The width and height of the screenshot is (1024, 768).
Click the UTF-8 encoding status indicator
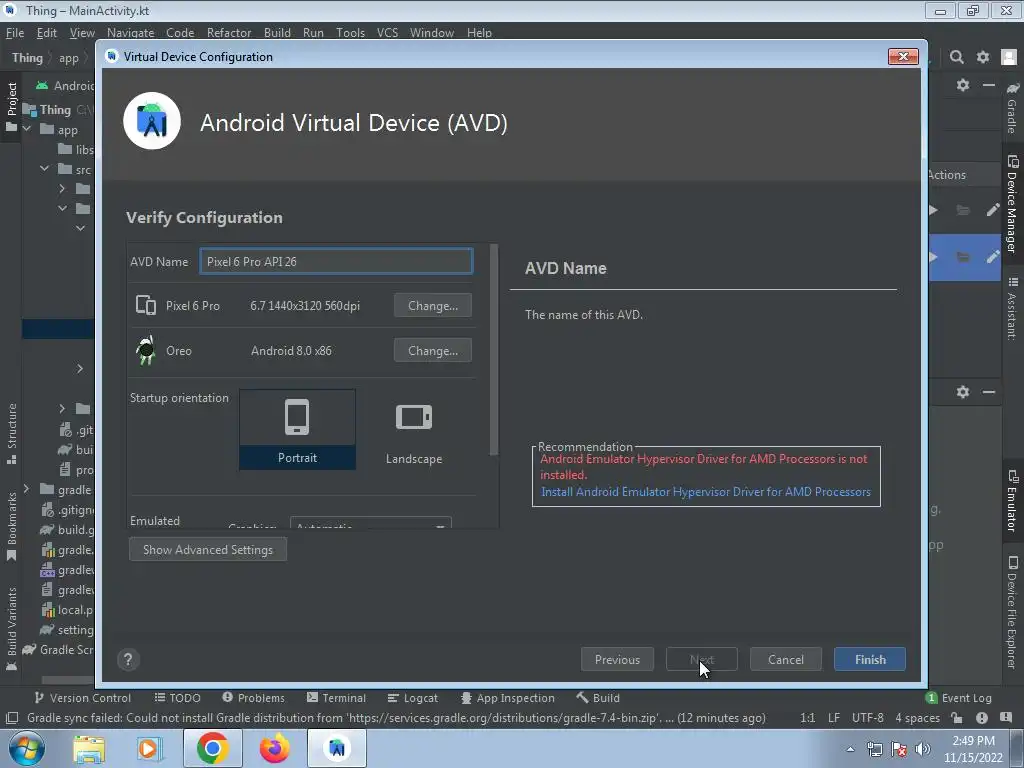click(867, 718)
